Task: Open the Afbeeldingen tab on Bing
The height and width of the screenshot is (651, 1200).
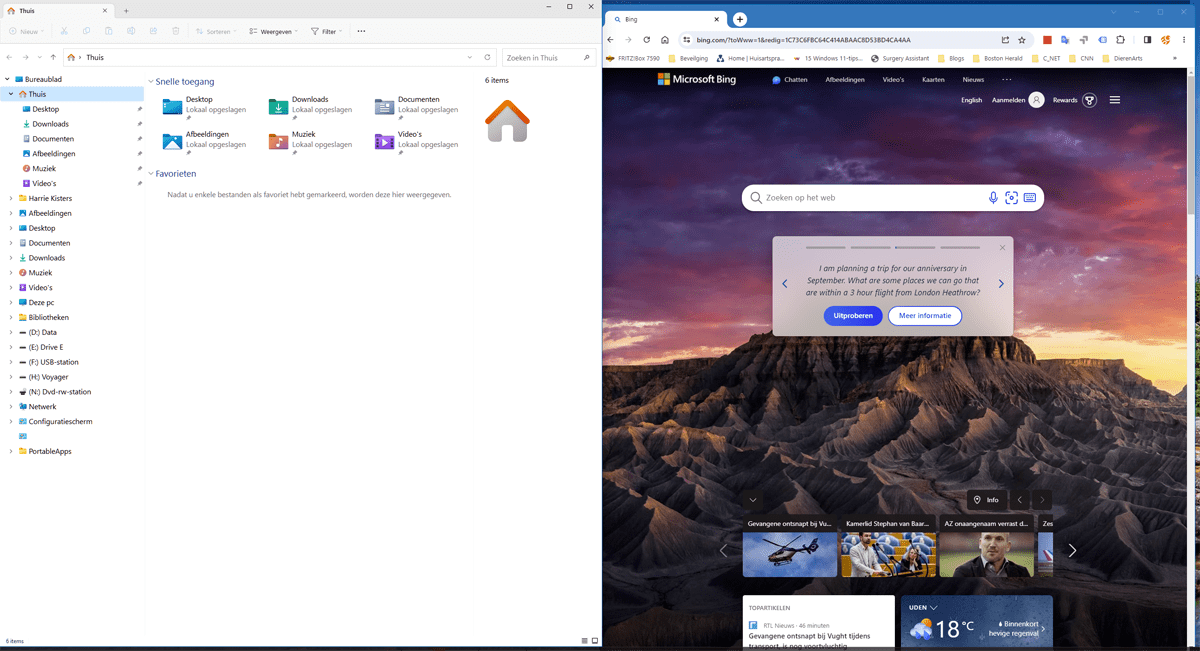Action: click(845, 79)
